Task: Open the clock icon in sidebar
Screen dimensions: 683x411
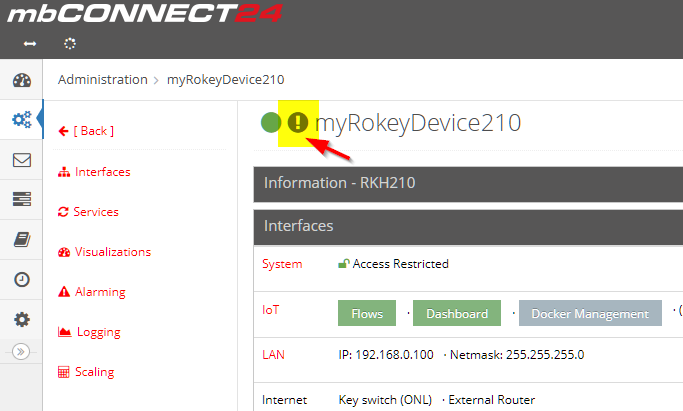Action: pos(22,280)
